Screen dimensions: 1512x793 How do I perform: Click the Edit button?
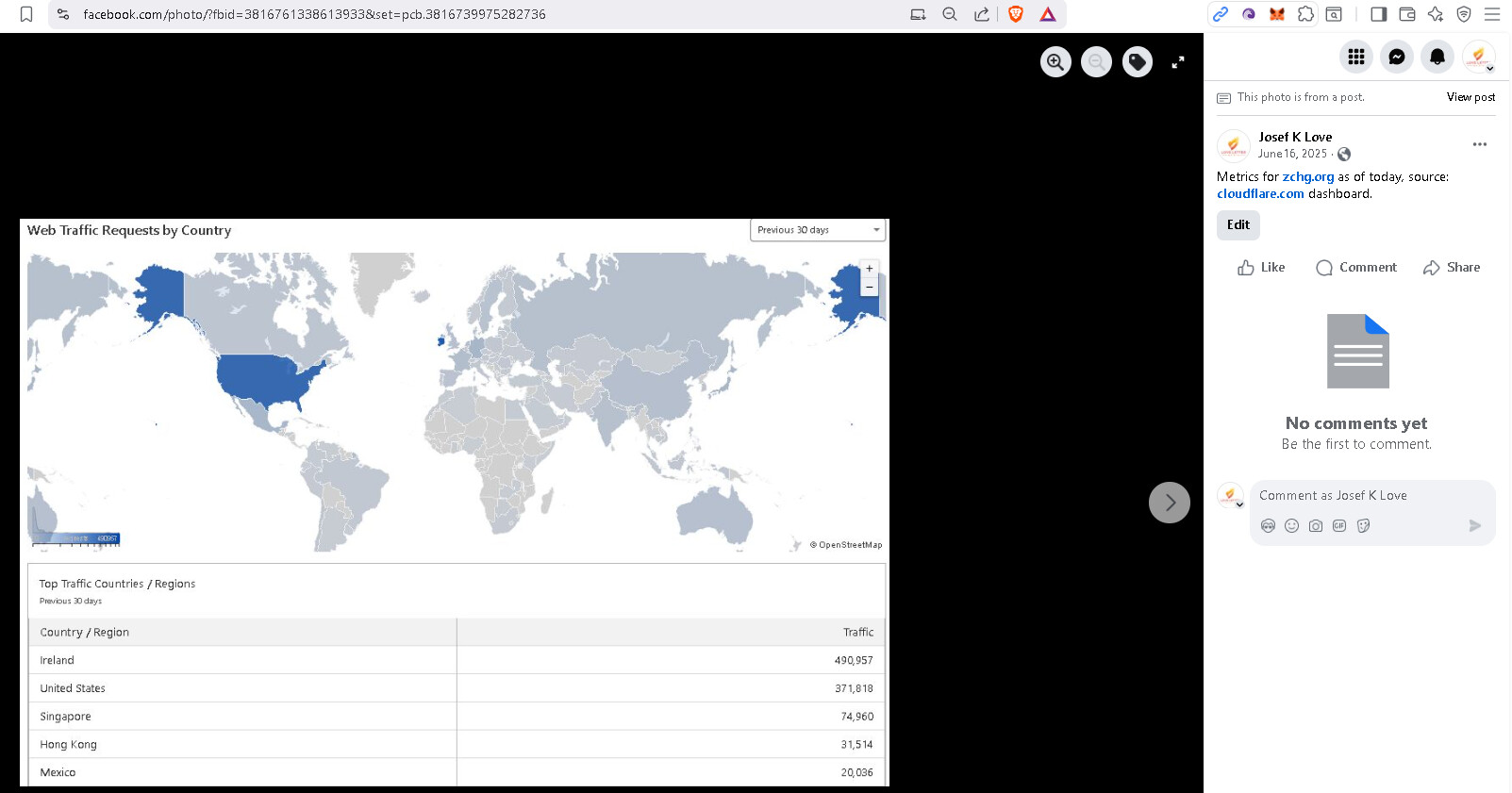click(1238, 224)
